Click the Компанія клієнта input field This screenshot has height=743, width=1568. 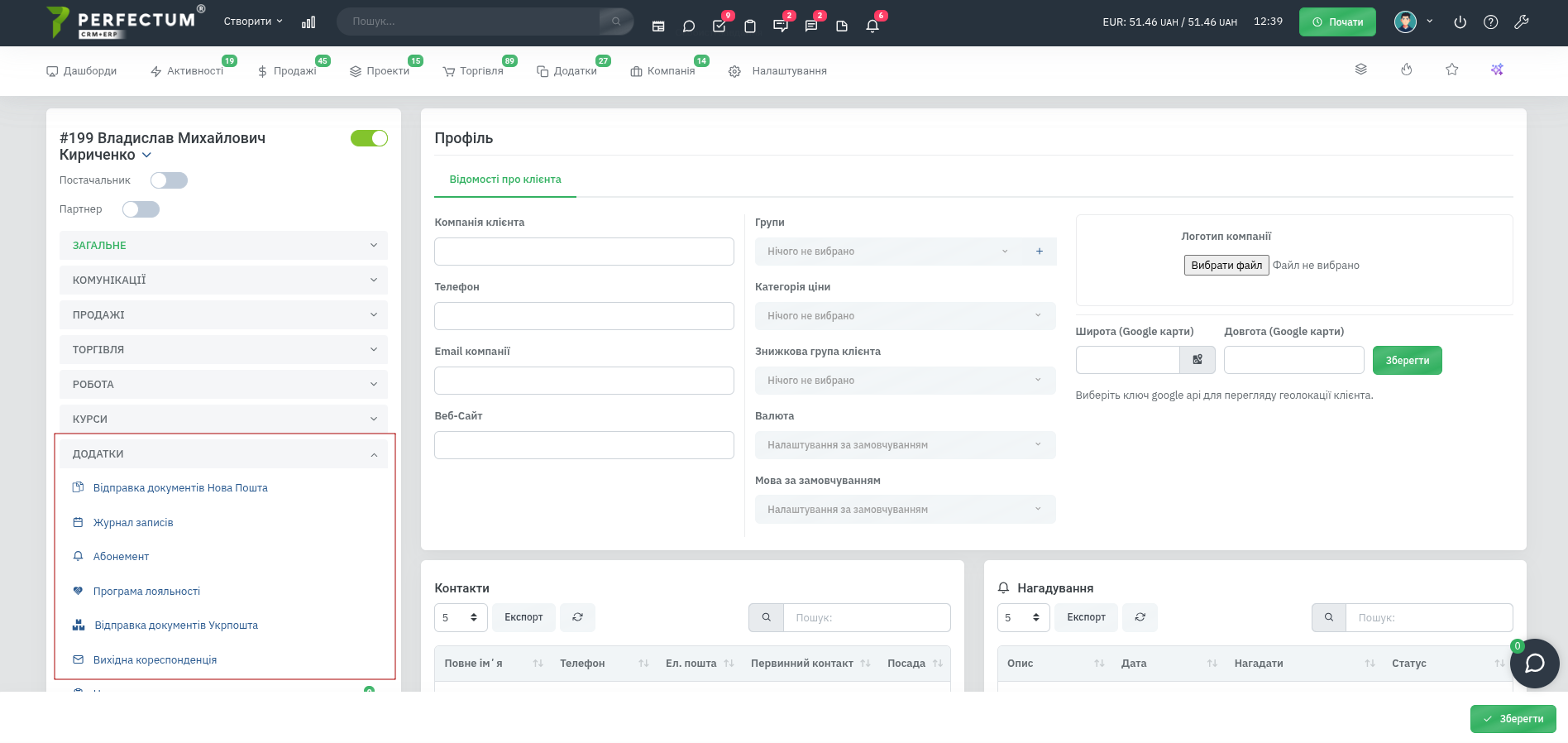point(584,252)
